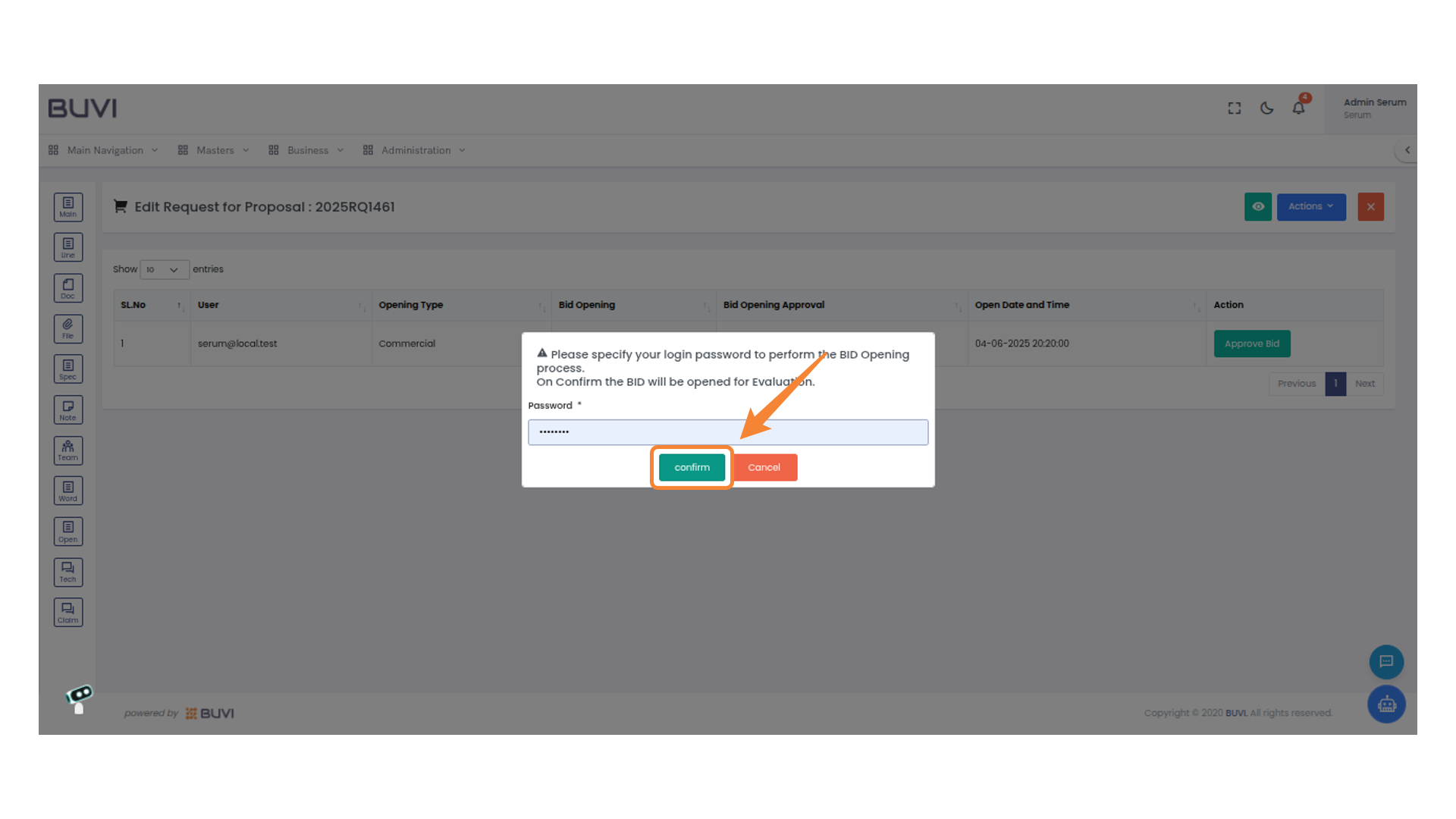The width and height of the screenshot is (1456, 819).
Task: Open the File attachment sidebar icon
Action: [x=68, y=328]
